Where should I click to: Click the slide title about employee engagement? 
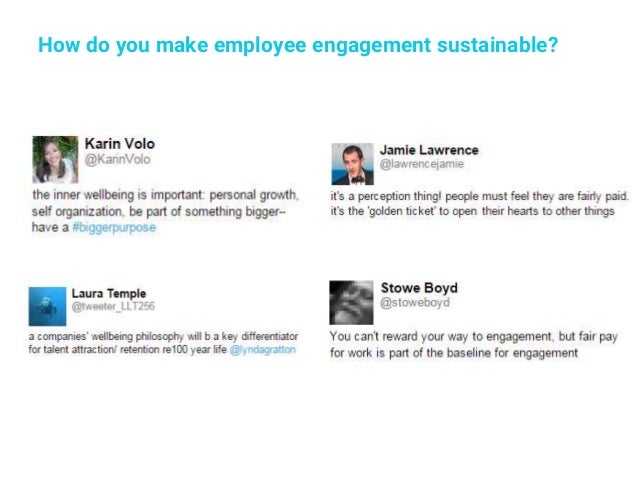(x=297, y=45)
